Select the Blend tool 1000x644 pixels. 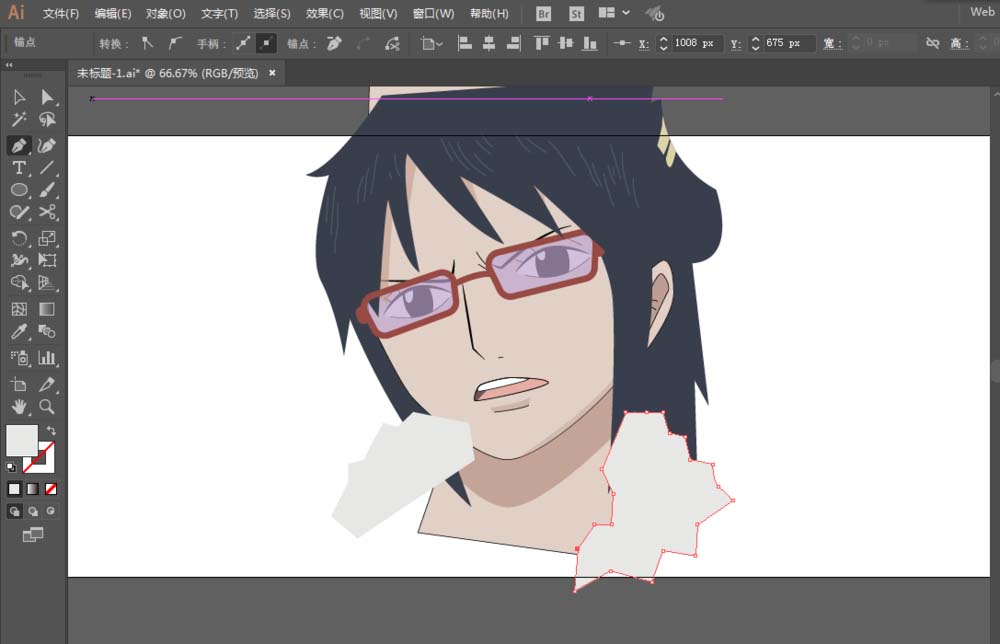47,332
